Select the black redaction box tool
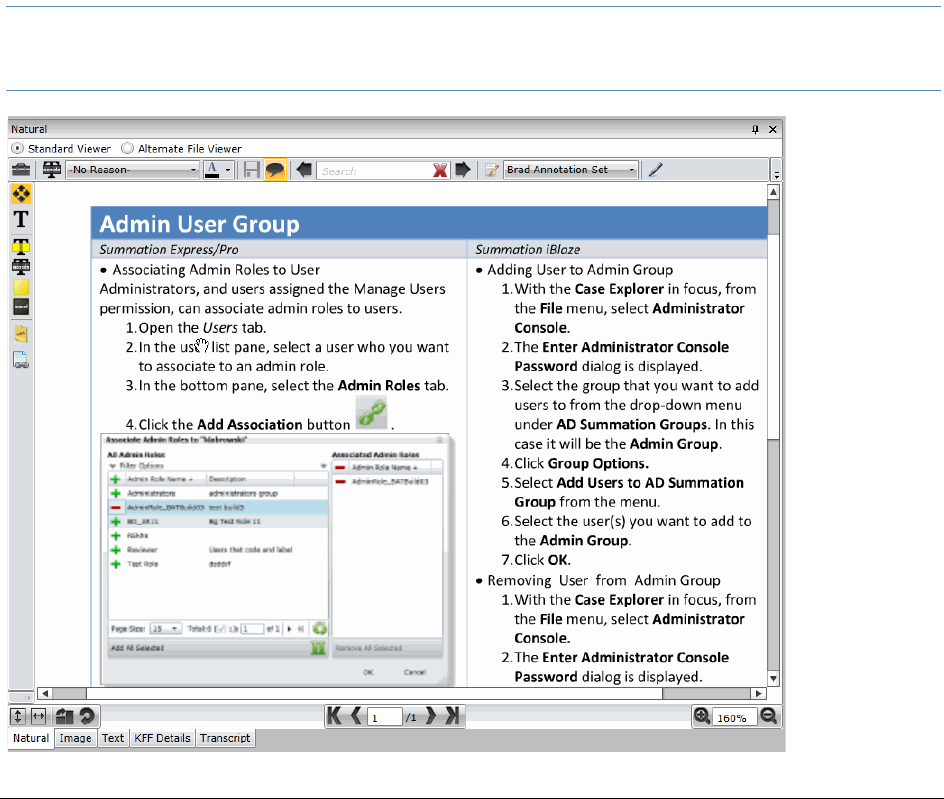Viewport: 944px width, 799px height. point(21,307)
